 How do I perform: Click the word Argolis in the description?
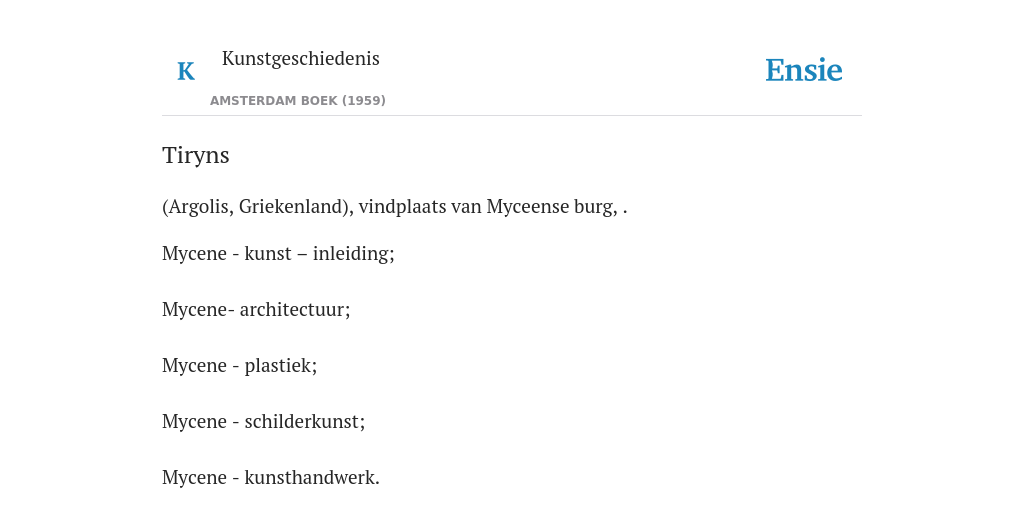pos(197,207)
